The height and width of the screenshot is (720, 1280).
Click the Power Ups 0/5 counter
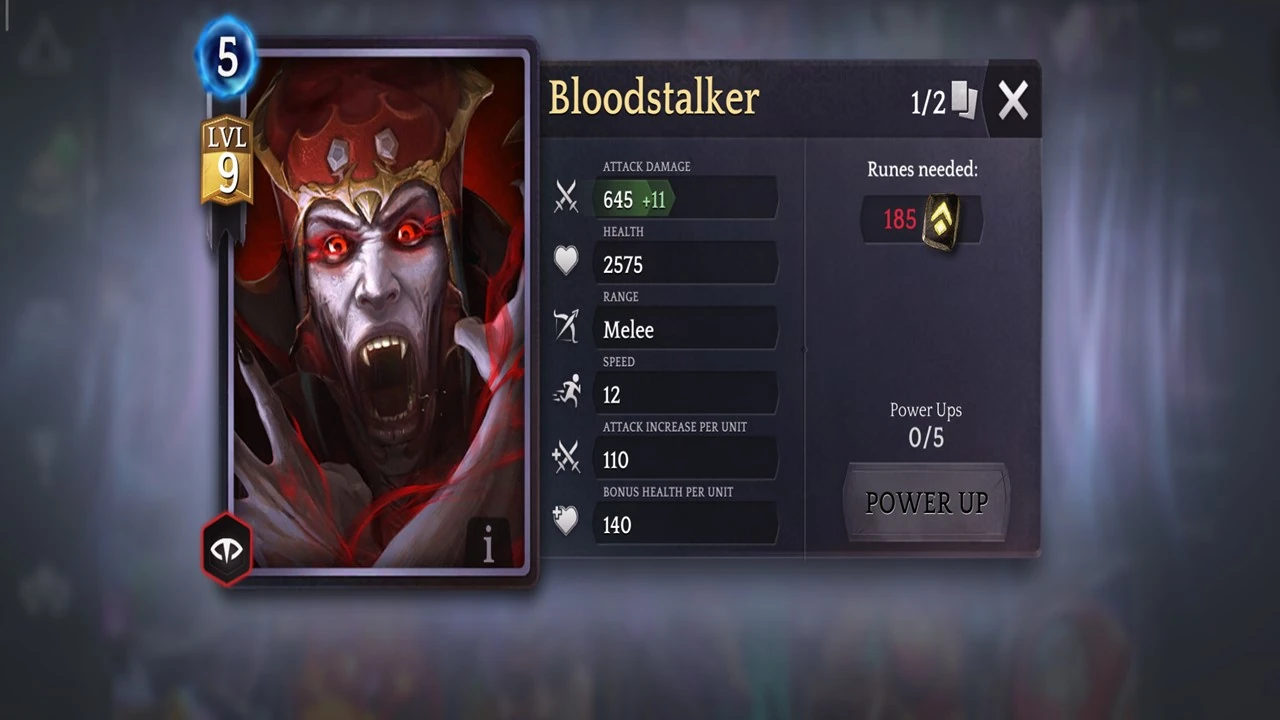[x=926, y=425]
